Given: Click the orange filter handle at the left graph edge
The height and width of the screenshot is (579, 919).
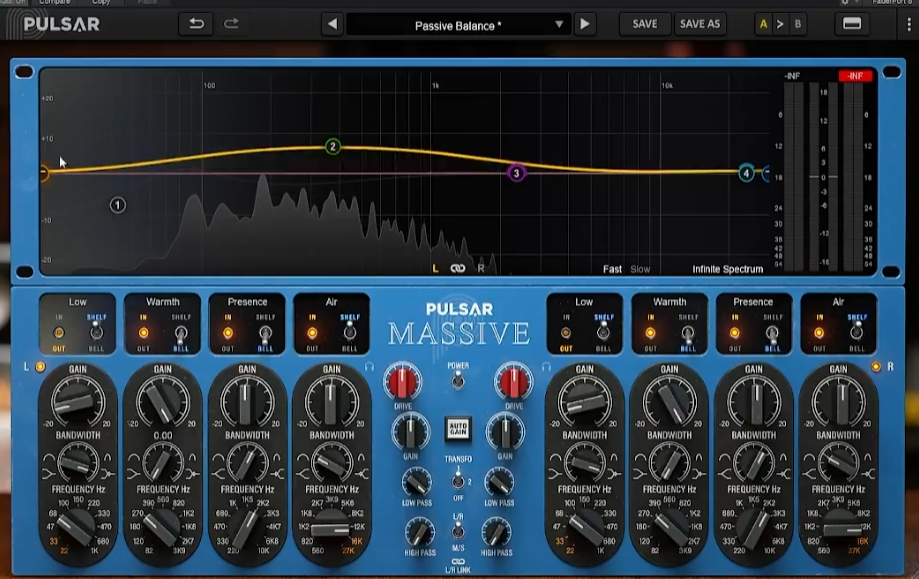Looking at the screenshot, I should pos(43,173).
